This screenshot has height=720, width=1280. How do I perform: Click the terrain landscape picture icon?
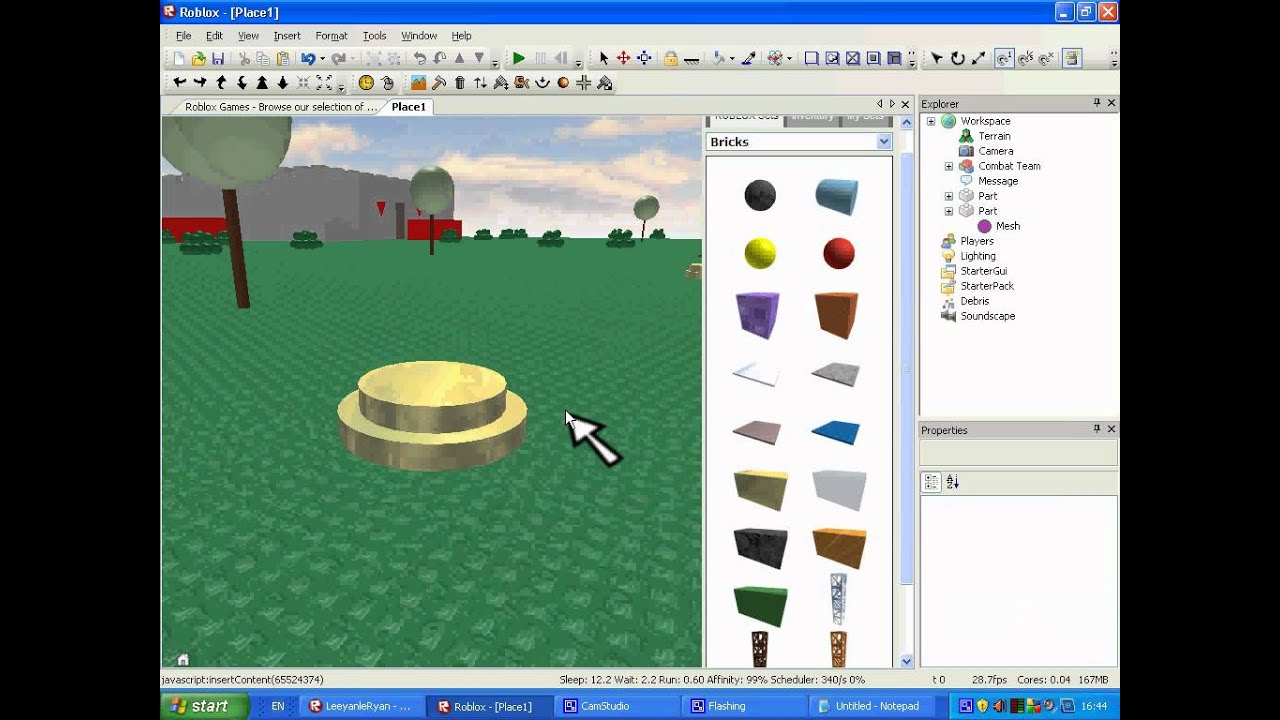coord(418,83)
